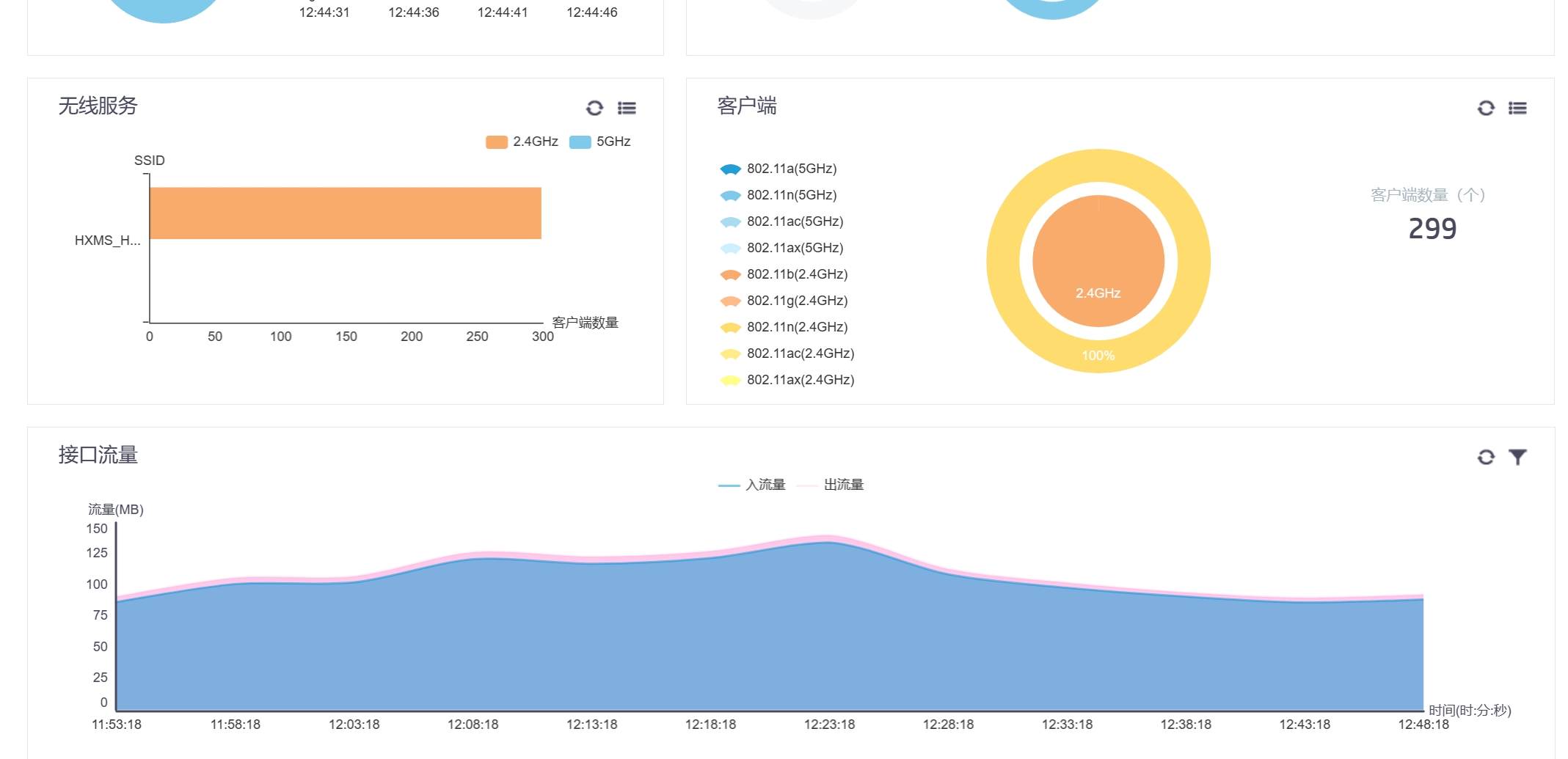The width and height of the screenshot is (1568, 759).
Task: Toggle 802.11n(5GHz) legend entry
Action: pos(778,195)
